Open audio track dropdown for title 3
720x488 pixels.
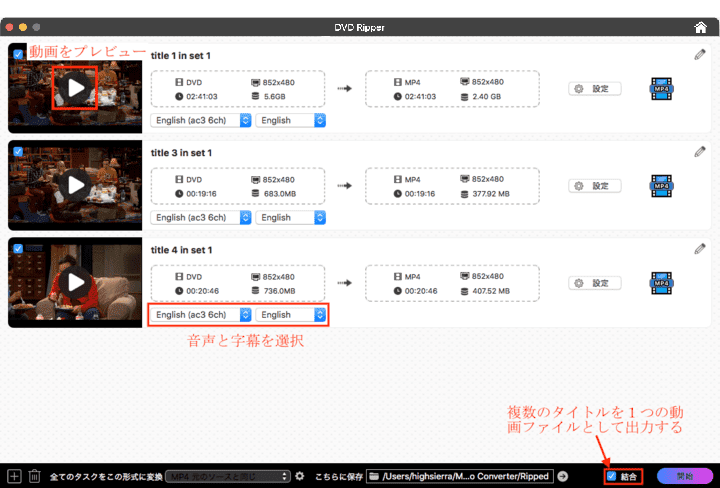tap(201, 218)
